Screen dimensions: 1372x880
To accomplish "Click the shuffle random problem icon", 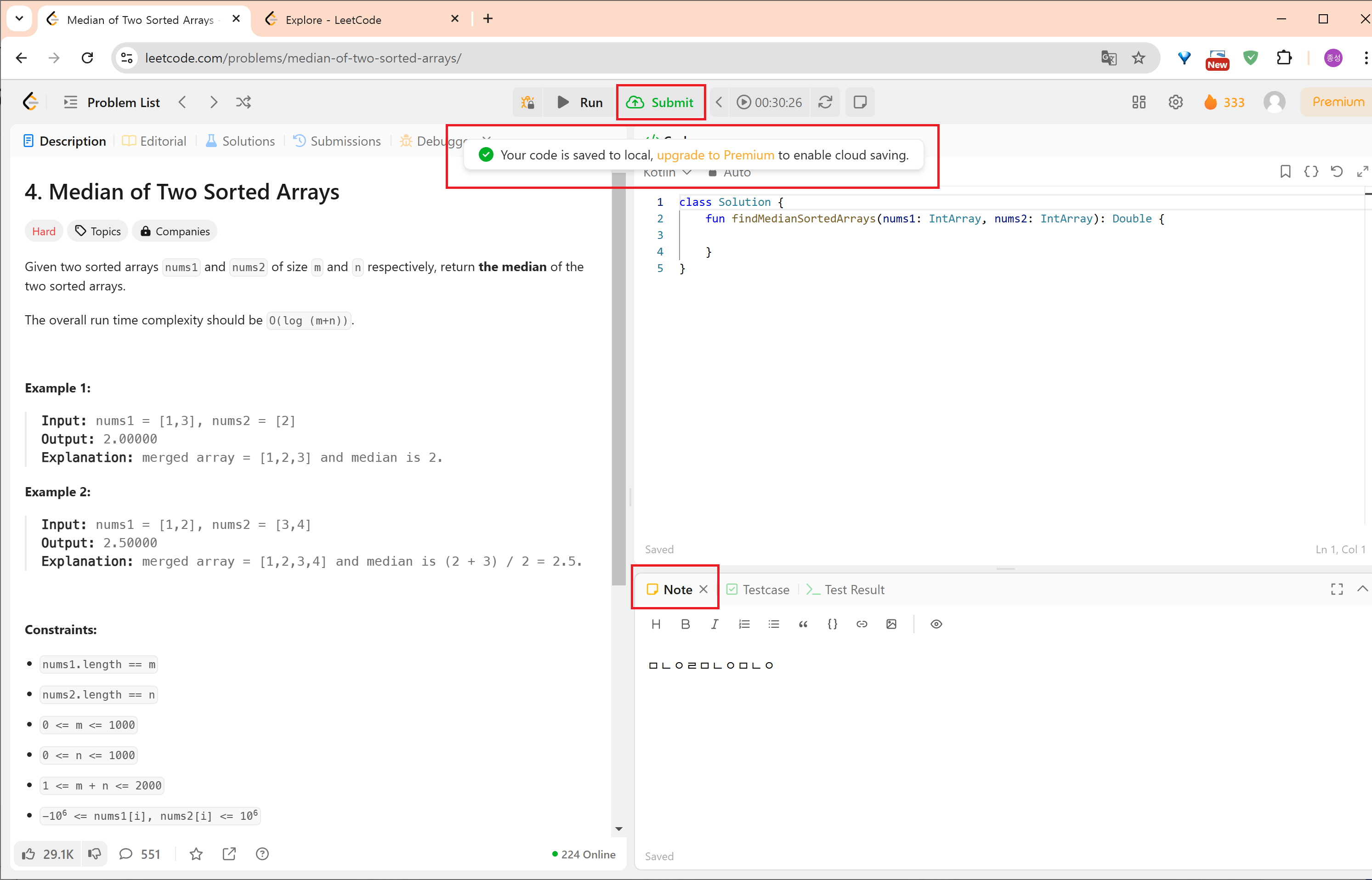I will (244, 102).
